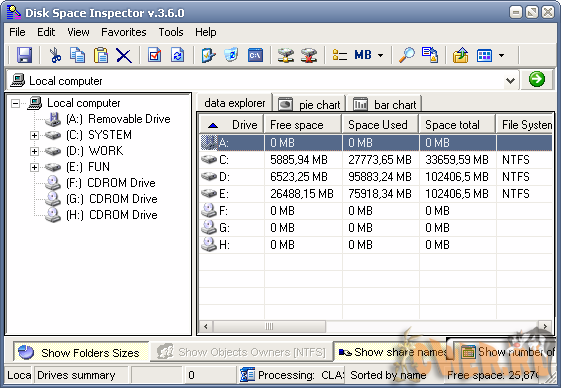
Task: Click the 95883,24 MB space used cell
Action: coord(380,177)
